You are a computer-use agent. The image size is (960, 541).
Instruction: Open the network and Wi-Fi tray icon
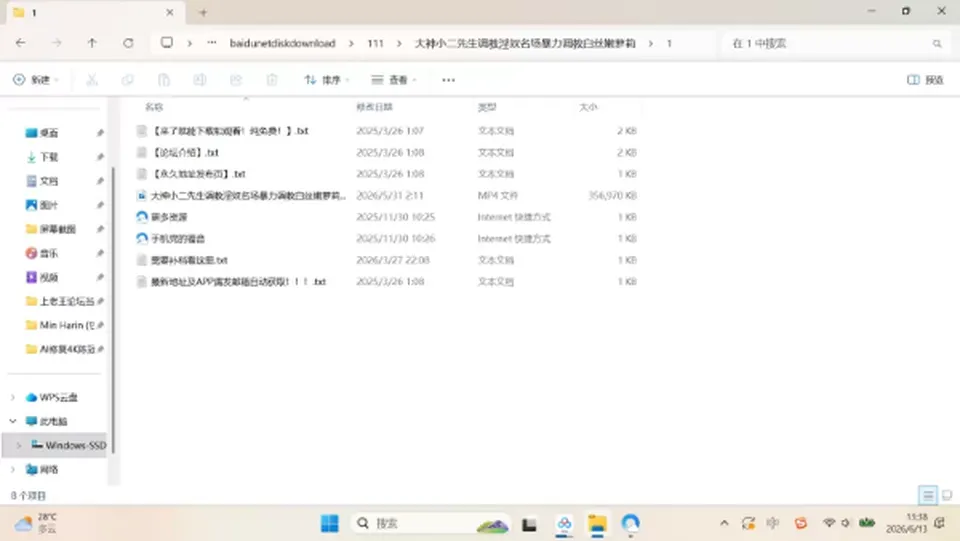[828, 523]
